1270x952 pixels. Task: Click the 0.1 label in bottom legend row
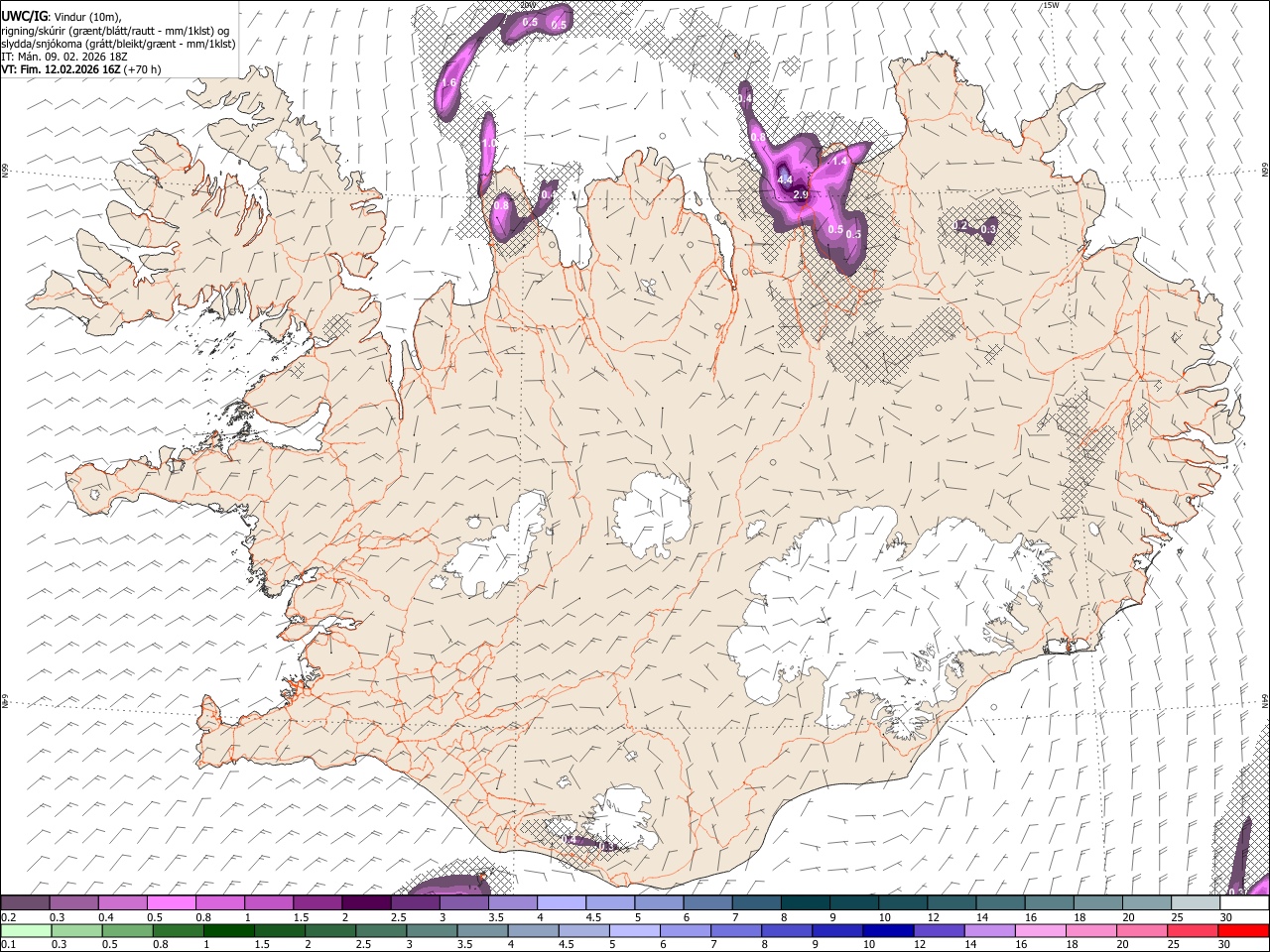pos(8,944)
